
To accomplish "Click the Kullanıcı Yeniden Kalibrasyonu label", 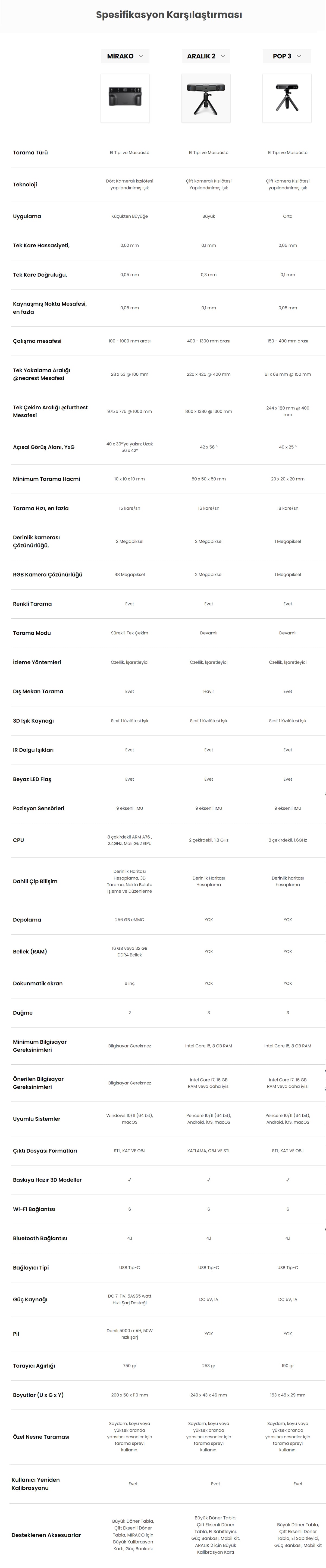I will (x=36, y=1483).
